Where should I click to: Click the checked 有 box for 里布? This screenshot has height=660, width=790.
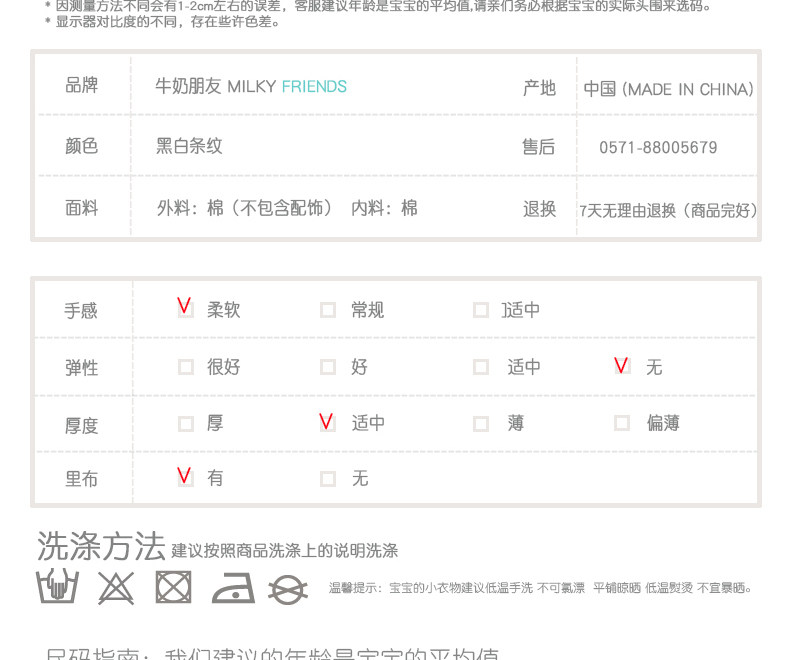click(185, 477)
